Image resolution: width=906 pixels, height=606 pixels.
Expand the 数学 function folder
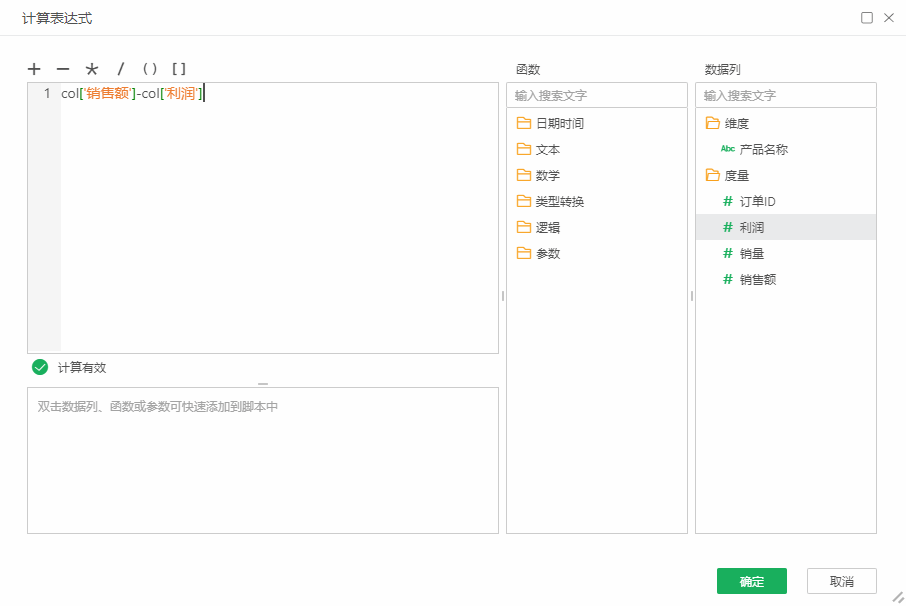point(540,174)
